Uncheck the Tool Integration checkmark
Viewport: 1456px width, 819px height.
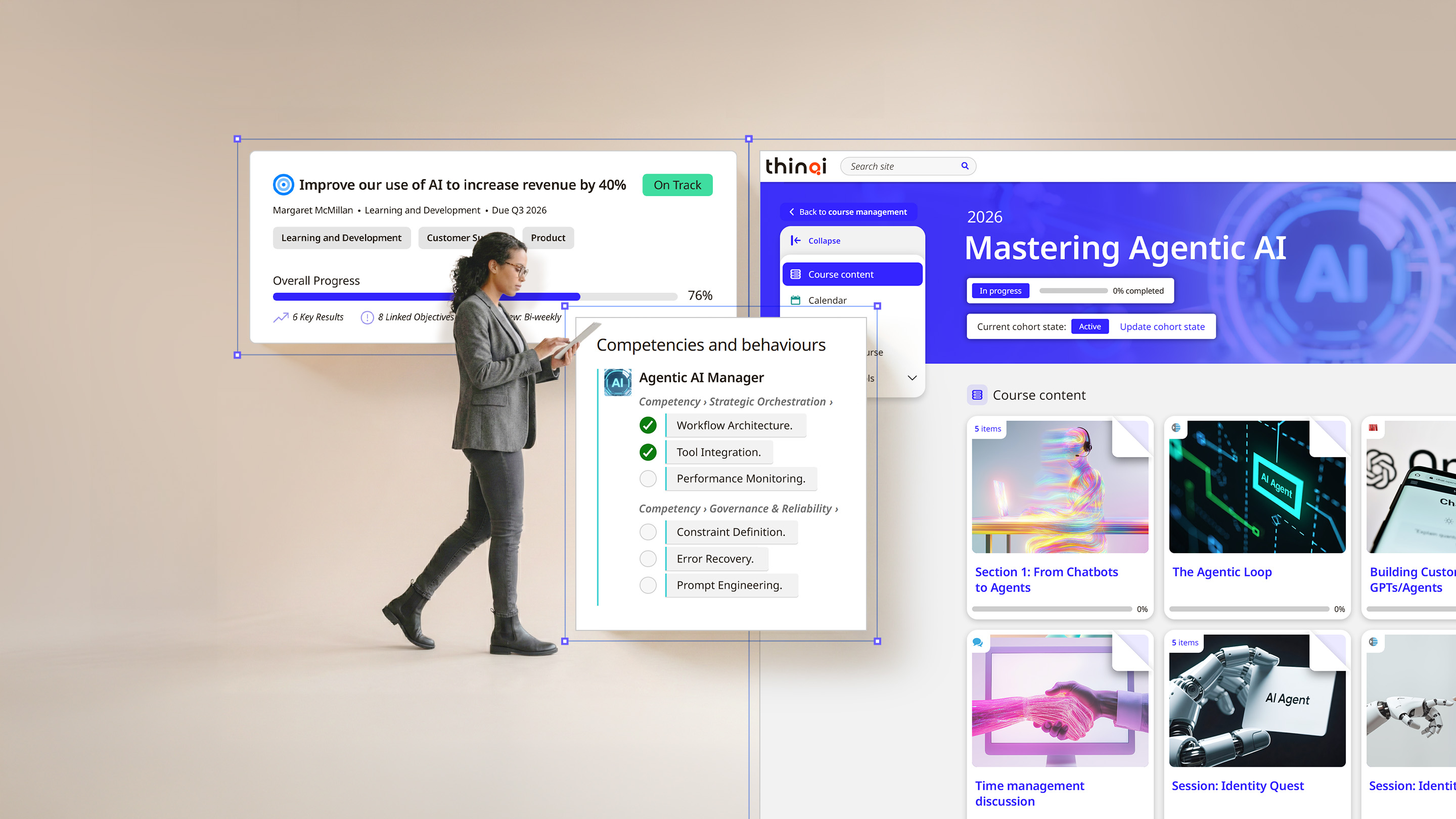click(x=648, y=452)
